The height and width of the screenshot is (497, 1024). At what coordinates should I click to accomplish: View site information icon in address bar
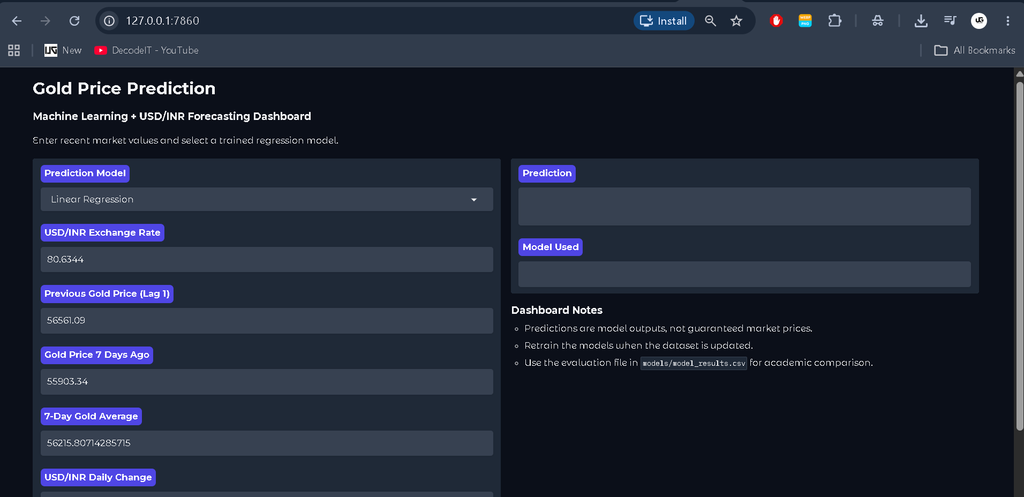110,21
